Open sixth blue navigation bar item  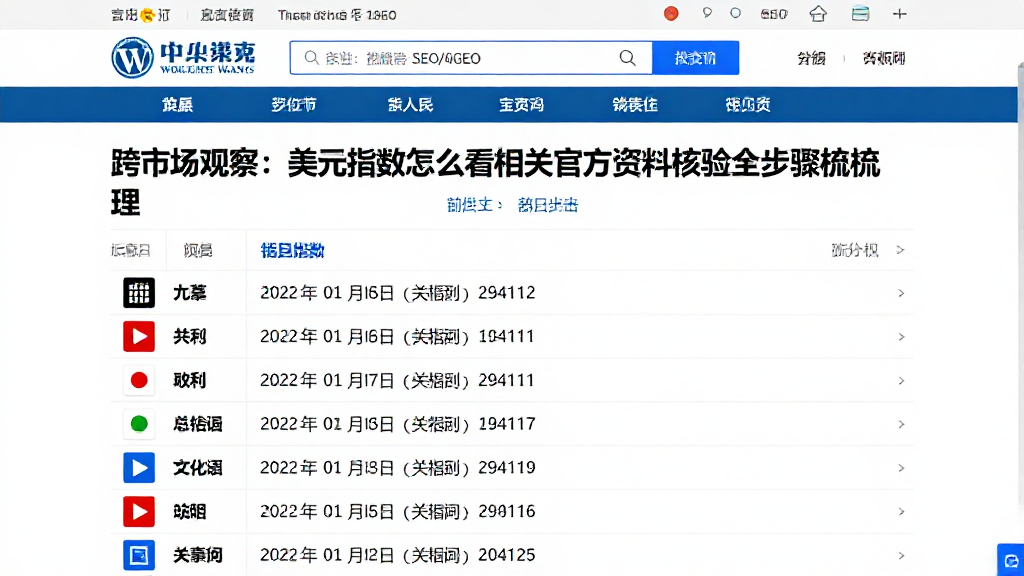click(x=748, y=104)
